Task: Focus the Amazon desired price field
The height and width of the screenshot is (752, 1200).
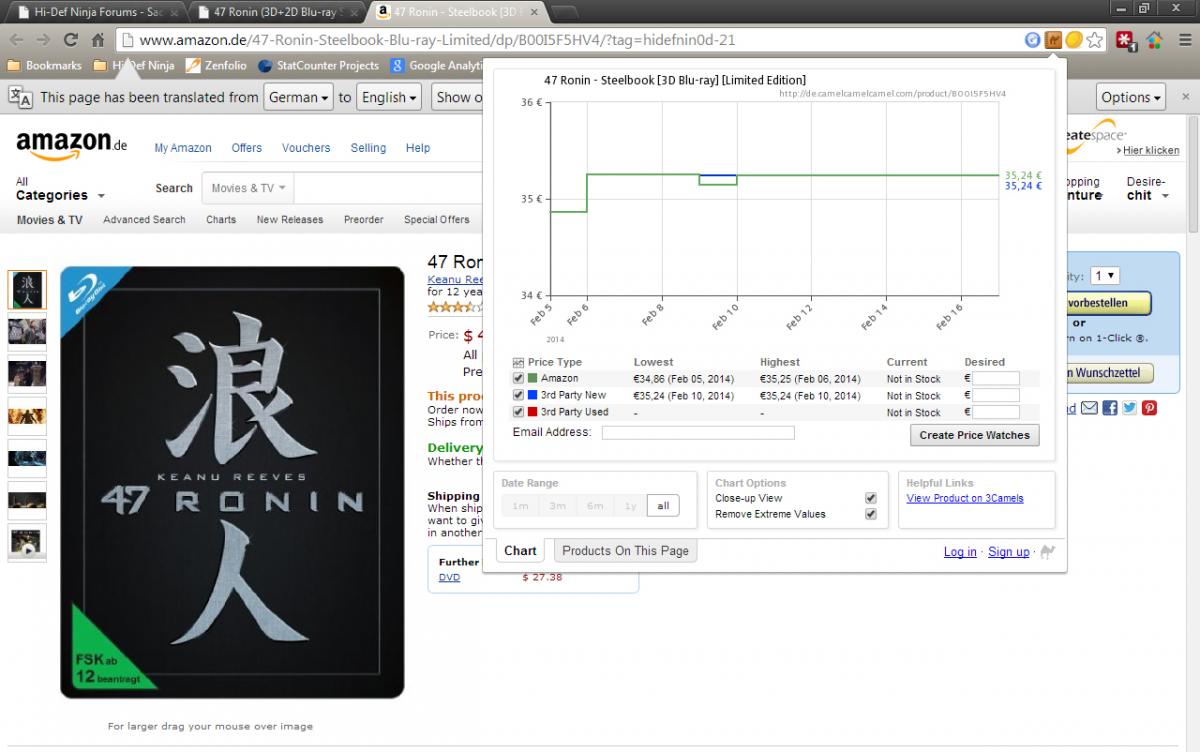Action: pyautogui.click(x=996, y=379)
